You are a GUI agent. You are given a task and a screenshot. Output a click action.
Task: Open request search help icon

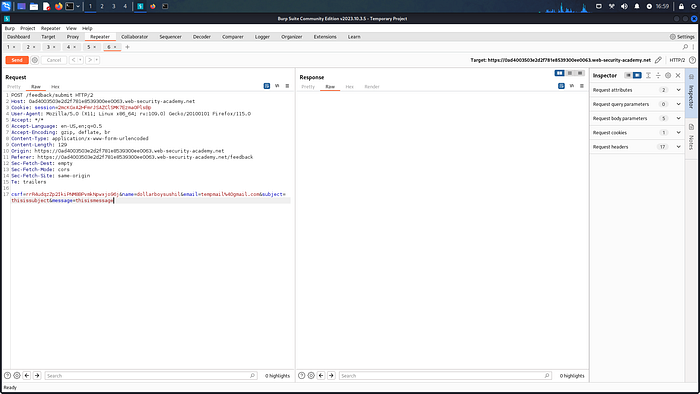click(x=8, y=376)
